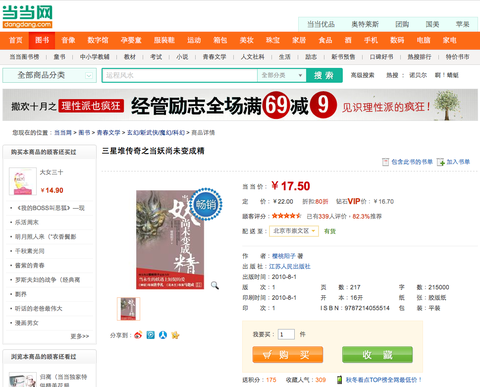Click the small book cover thumbnail
The height and width of the screenshot is (387, 480).
[128, 309]
